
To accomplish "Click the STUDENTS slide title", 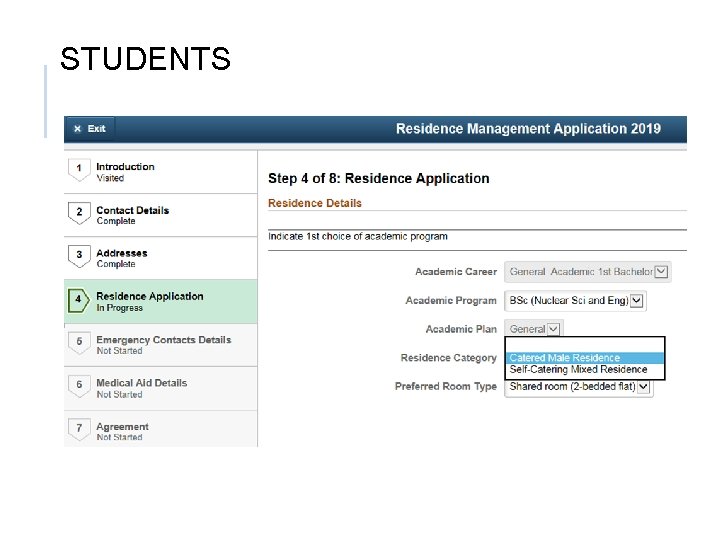I will pyautogui.click(x=145, y=59).
